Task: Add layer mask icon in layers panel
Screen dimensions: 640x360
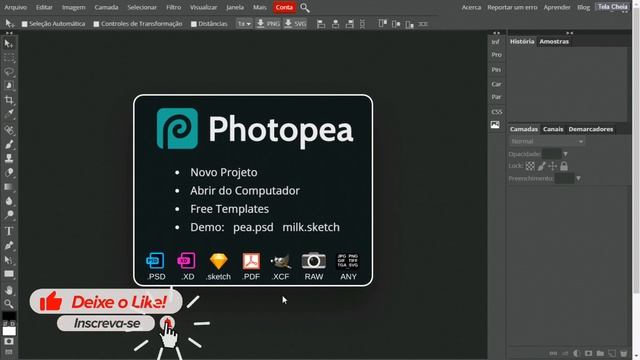Action: click(588, 353)
